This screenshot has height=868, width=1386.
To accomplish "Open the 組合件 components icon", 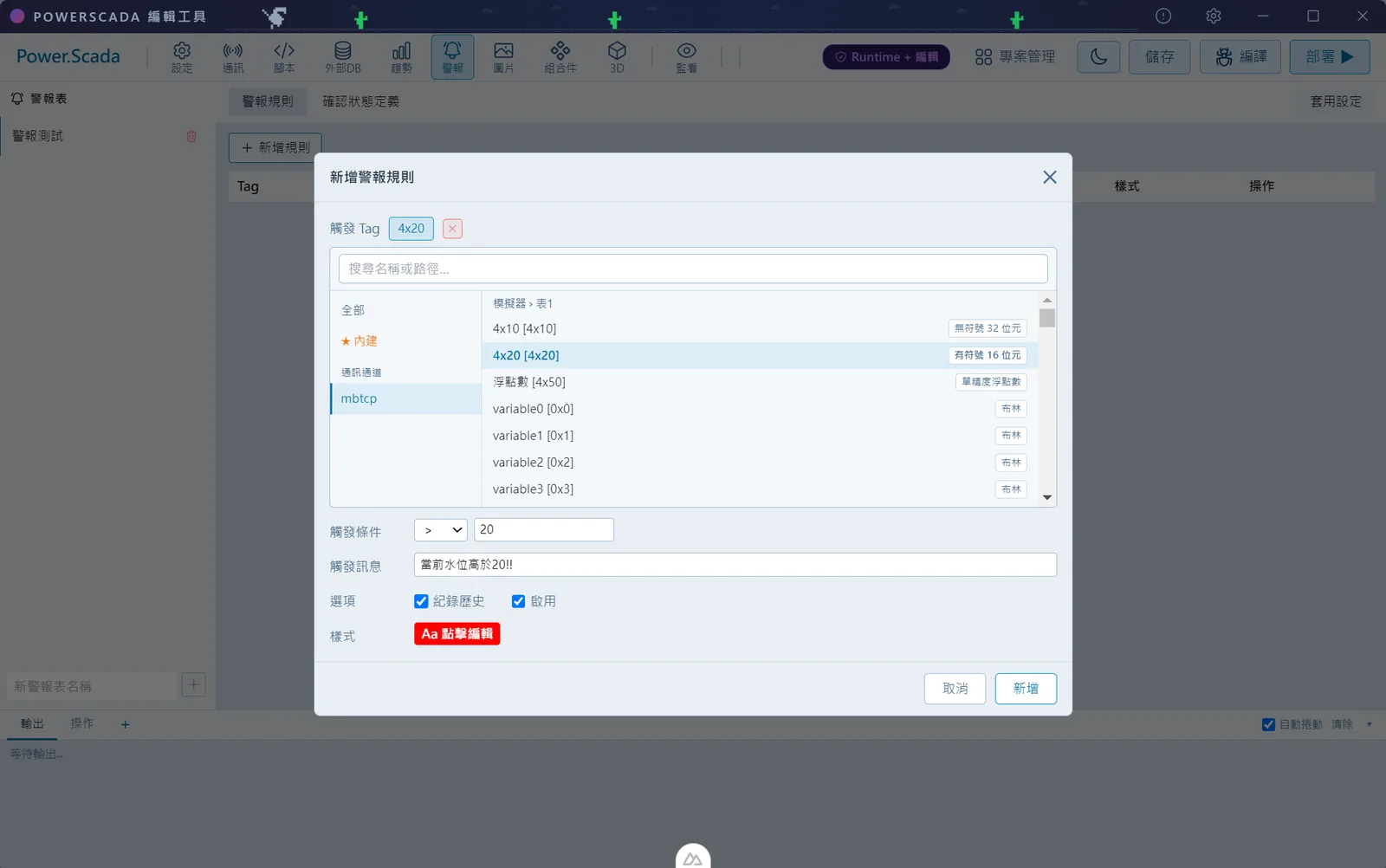I will pos(560,57).
